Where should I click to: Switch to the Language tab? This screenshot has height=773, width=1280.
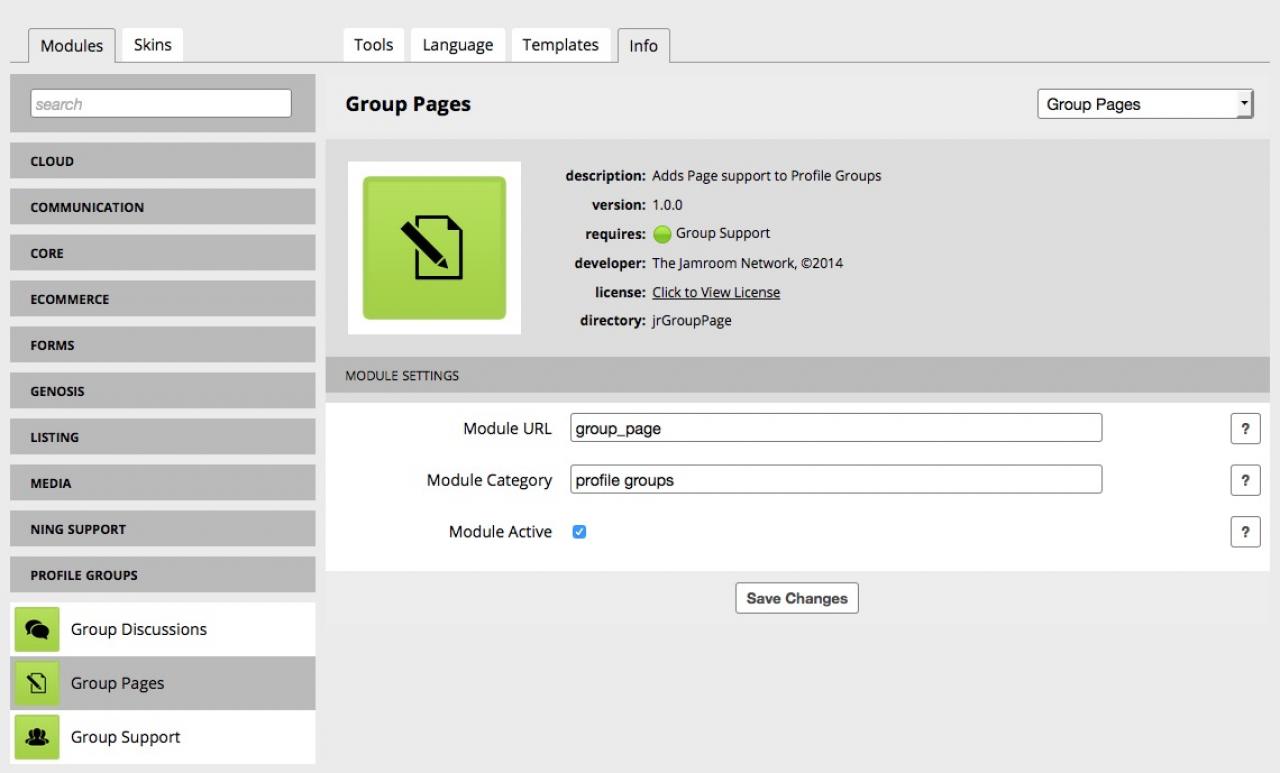coord(457,45)
